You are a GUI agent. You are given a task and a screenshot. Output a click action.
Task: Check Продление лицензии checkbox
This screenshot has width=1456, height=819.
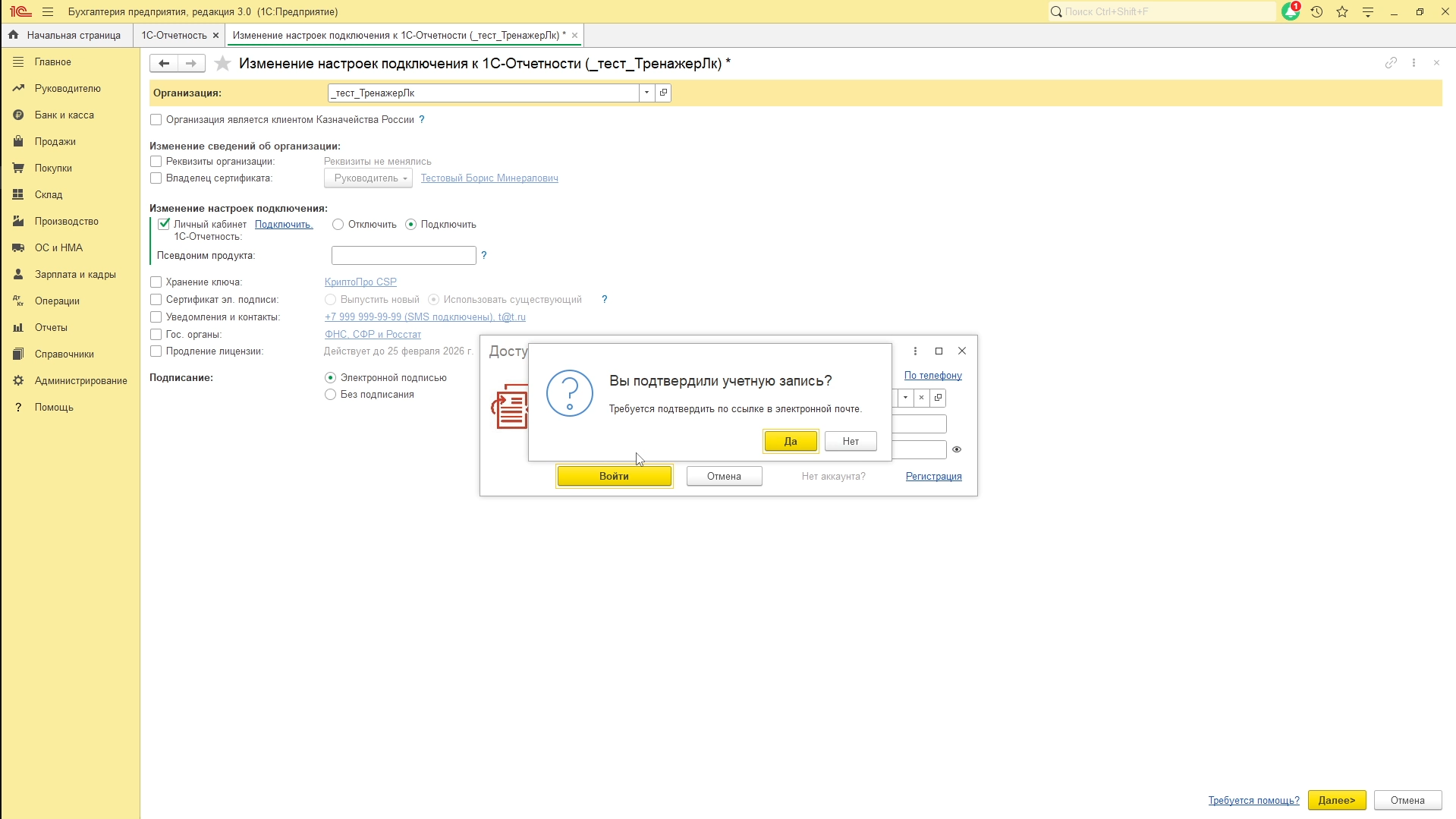pyautogui.click(x=156, y=351)
